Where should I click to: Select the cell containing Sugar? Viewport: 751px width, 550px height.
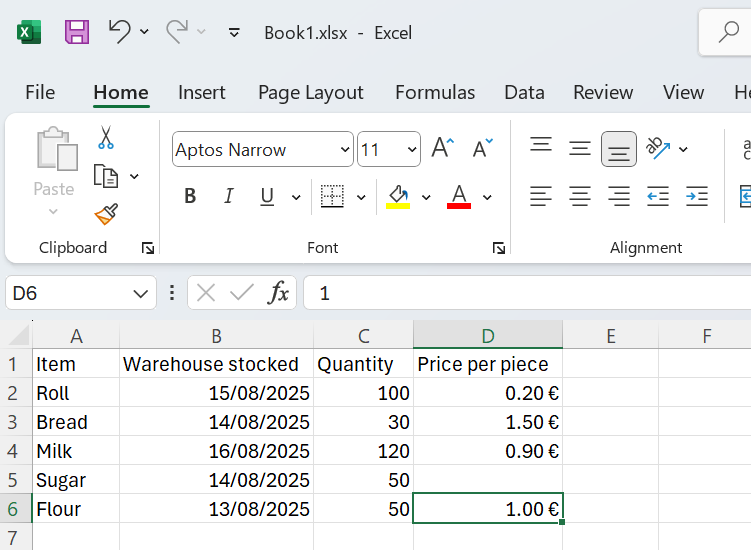[x=76, y=480]
